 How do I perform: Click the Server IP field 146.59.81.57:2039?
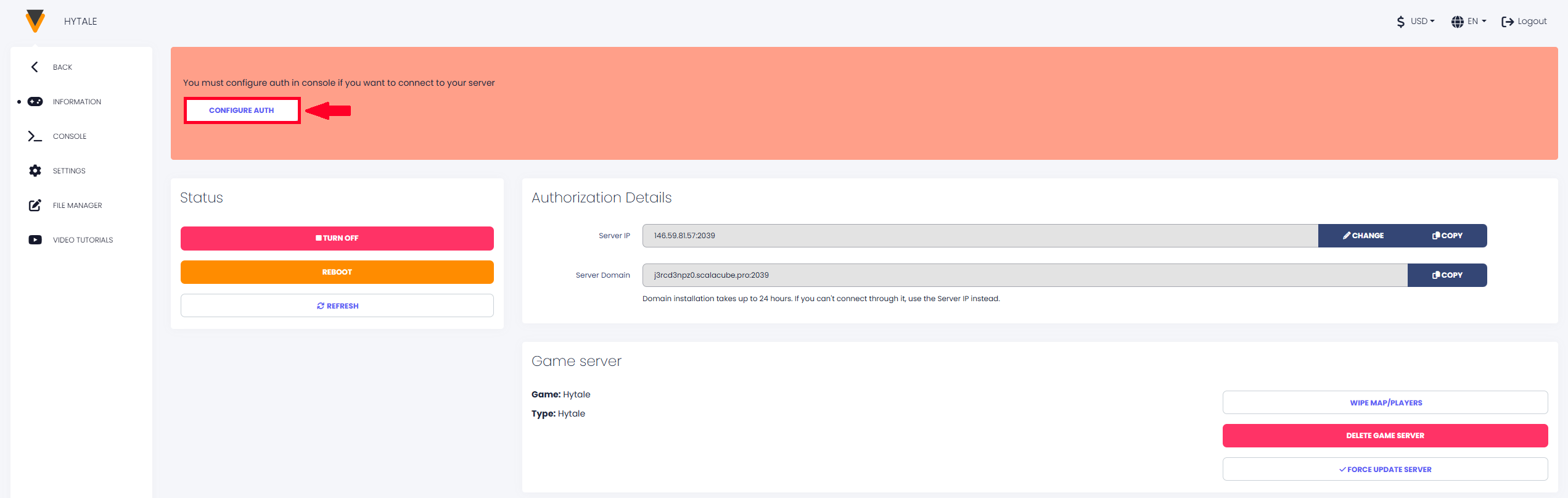point(980,236)
